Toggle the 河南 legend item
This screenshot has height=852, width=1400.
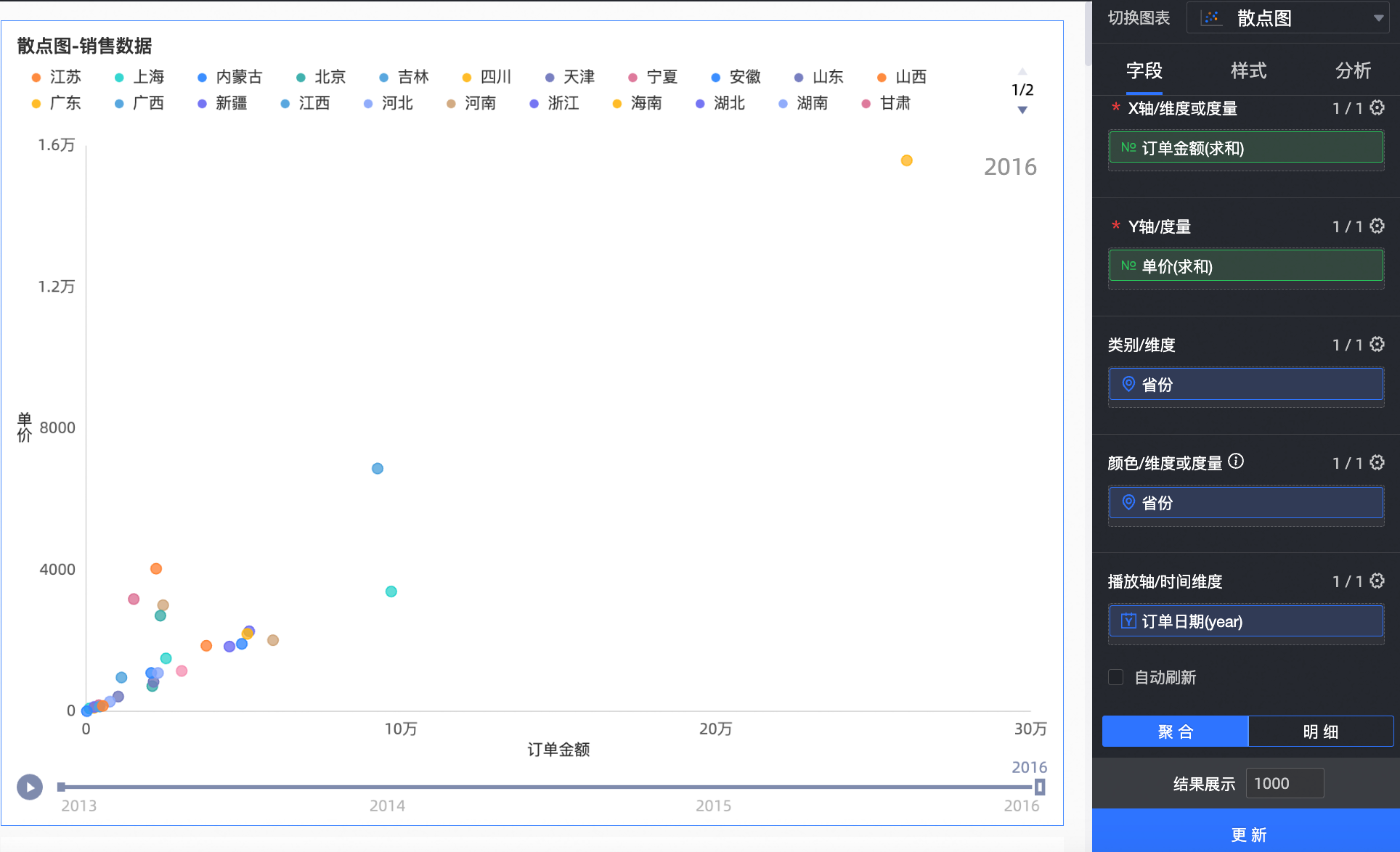click(471, 103)
